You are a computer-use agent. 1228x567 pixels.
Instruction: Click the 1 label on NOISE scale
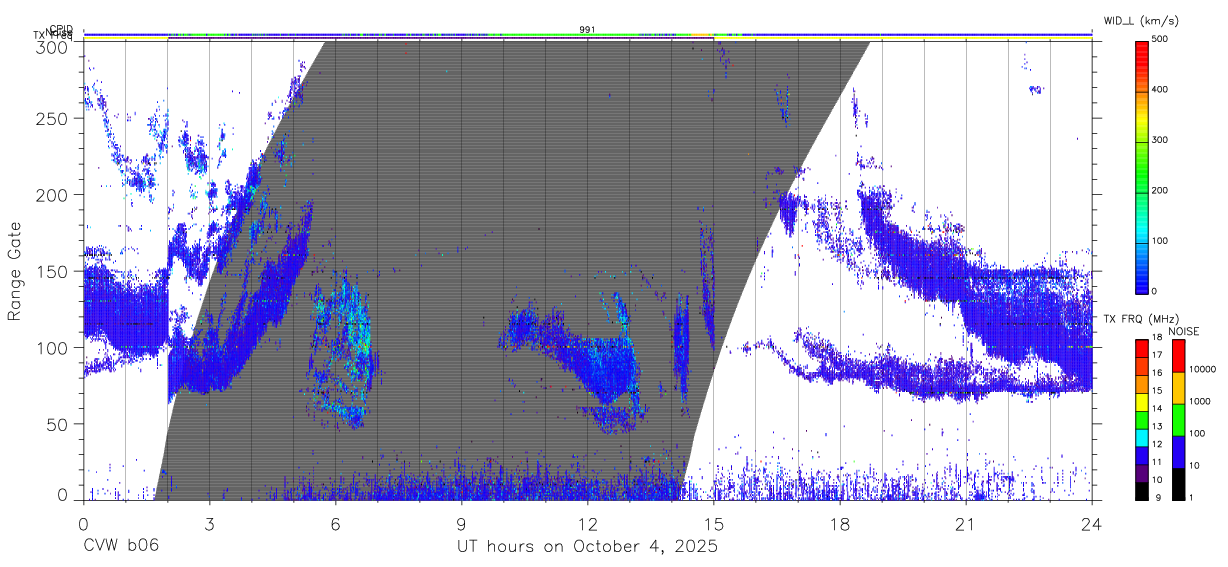[1191, 497]
